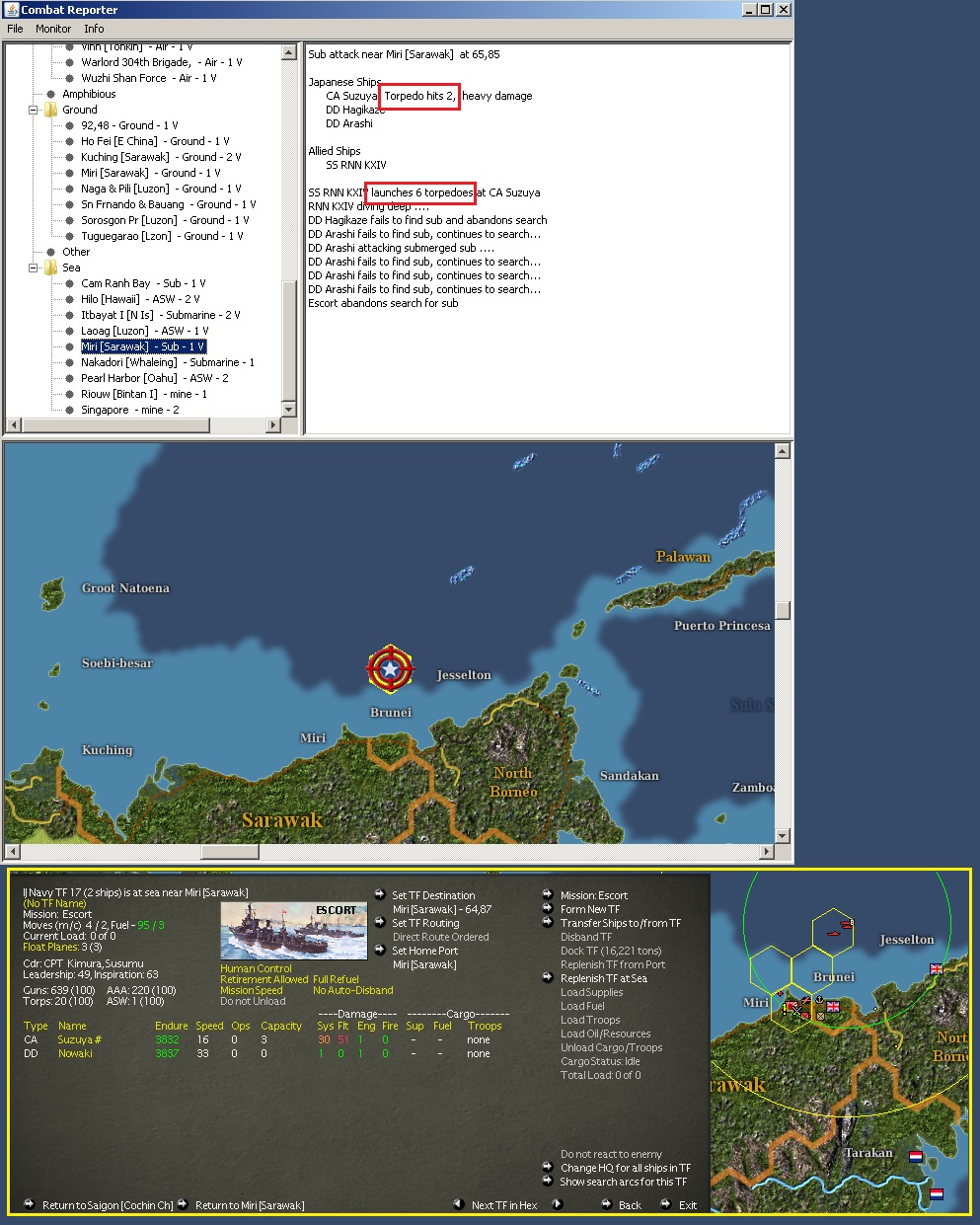The width and height of the screenshot is (980, 1225).
Task: Click the tree panel scroll-right arrow
Action: (273, 425)
